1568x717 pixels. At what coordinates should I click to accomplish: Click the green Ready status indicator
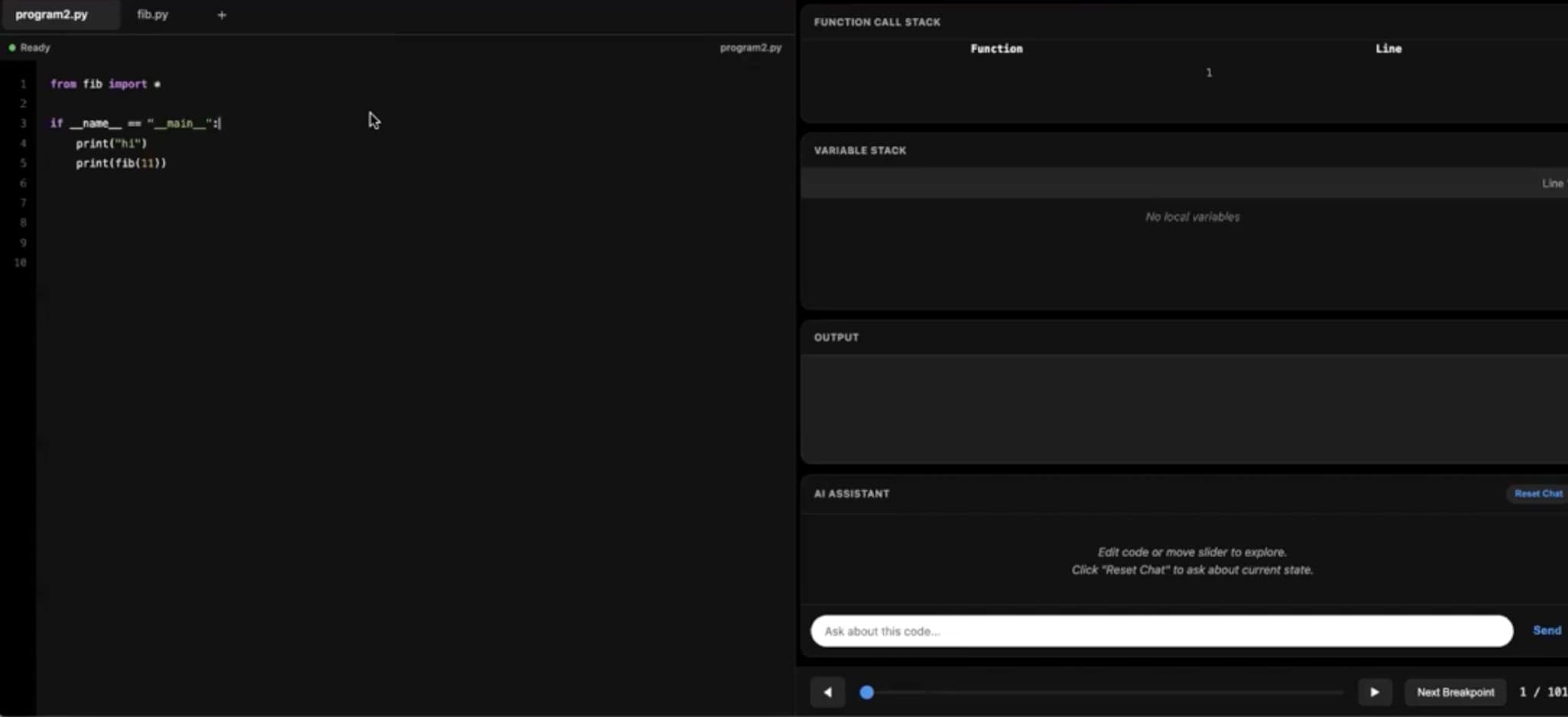coord(12,47)
